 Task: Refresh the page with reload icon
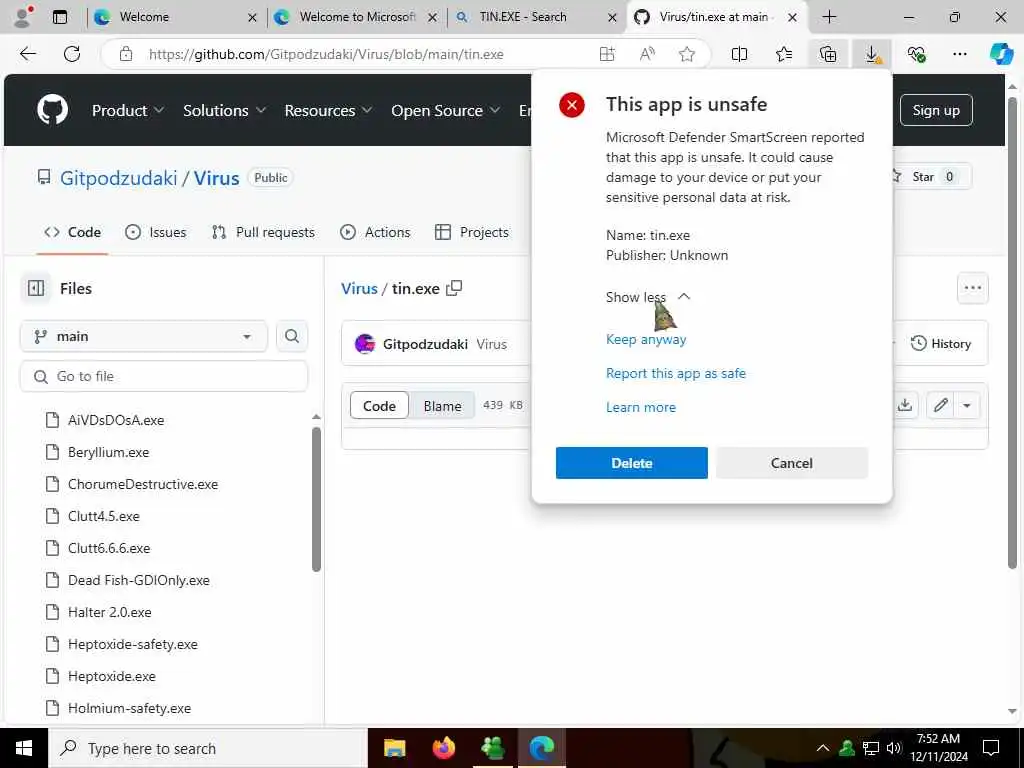pyautogui.click(x=72, y=54)
